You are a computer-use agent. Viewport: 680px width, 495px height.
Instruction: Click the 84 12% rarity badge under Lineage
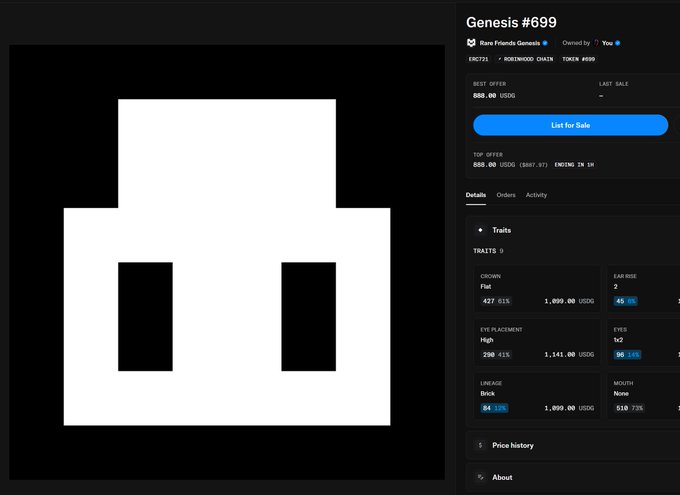494,408
